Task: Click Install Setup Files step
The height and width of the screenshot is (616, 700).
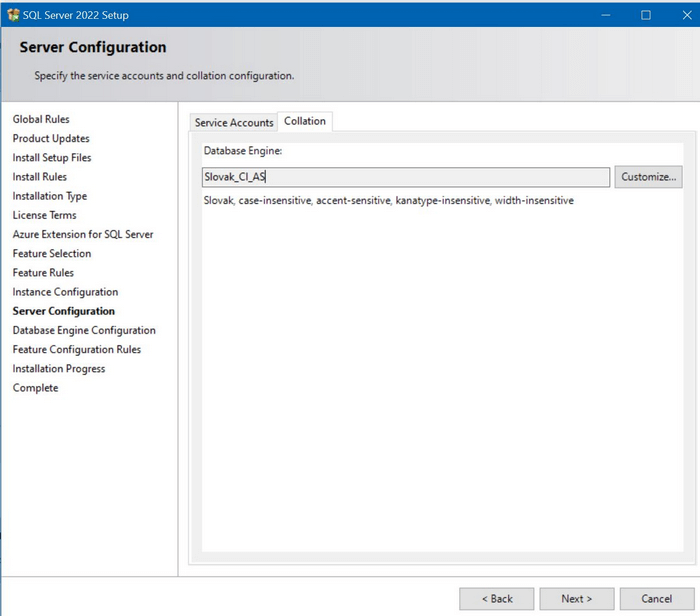Action: click(52, 157)
